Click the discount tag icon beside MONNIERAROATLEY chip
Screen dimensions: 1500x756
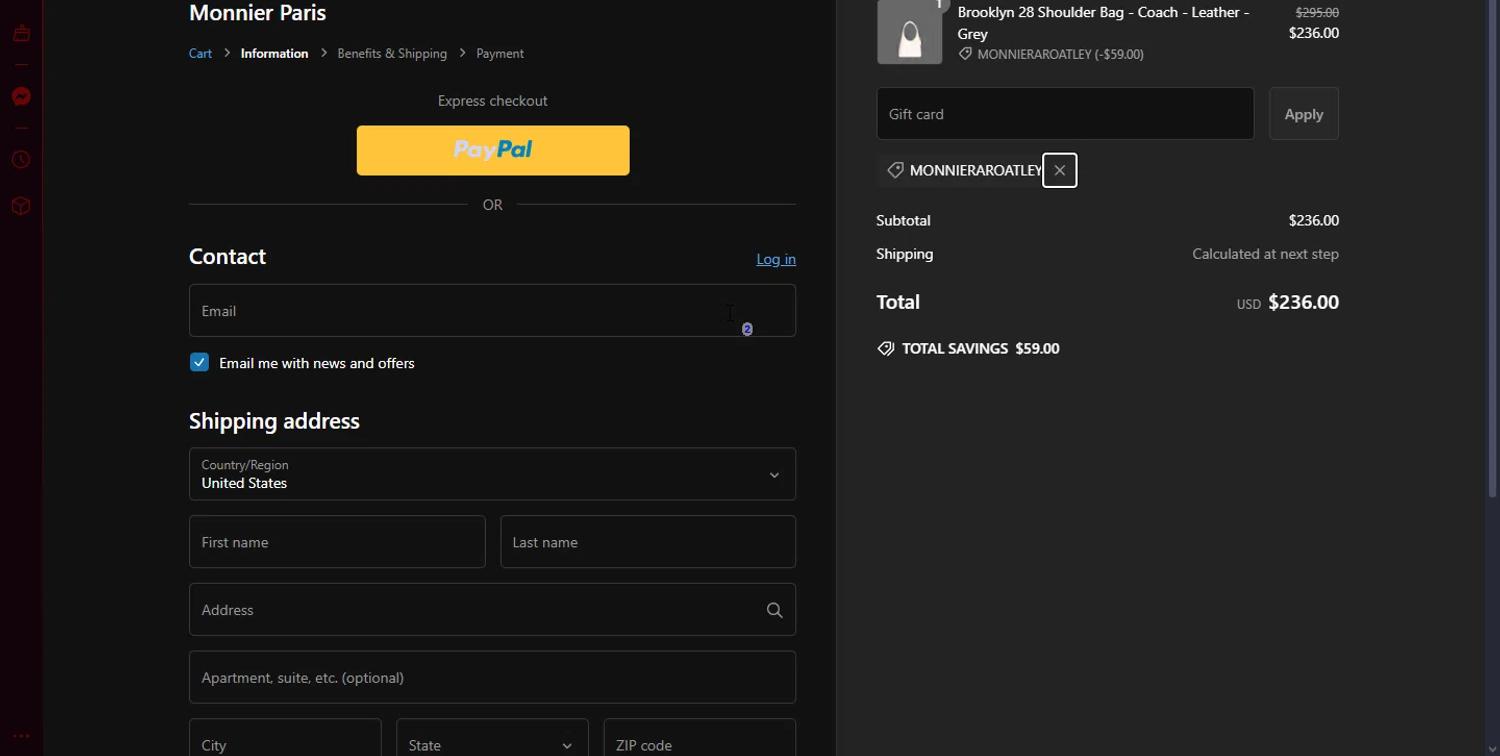[895, 170]
